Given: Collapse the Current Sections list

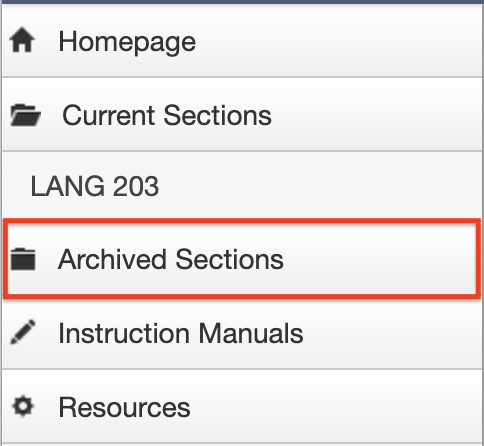Looking at the screenshot, I should (x=242, y=114).
